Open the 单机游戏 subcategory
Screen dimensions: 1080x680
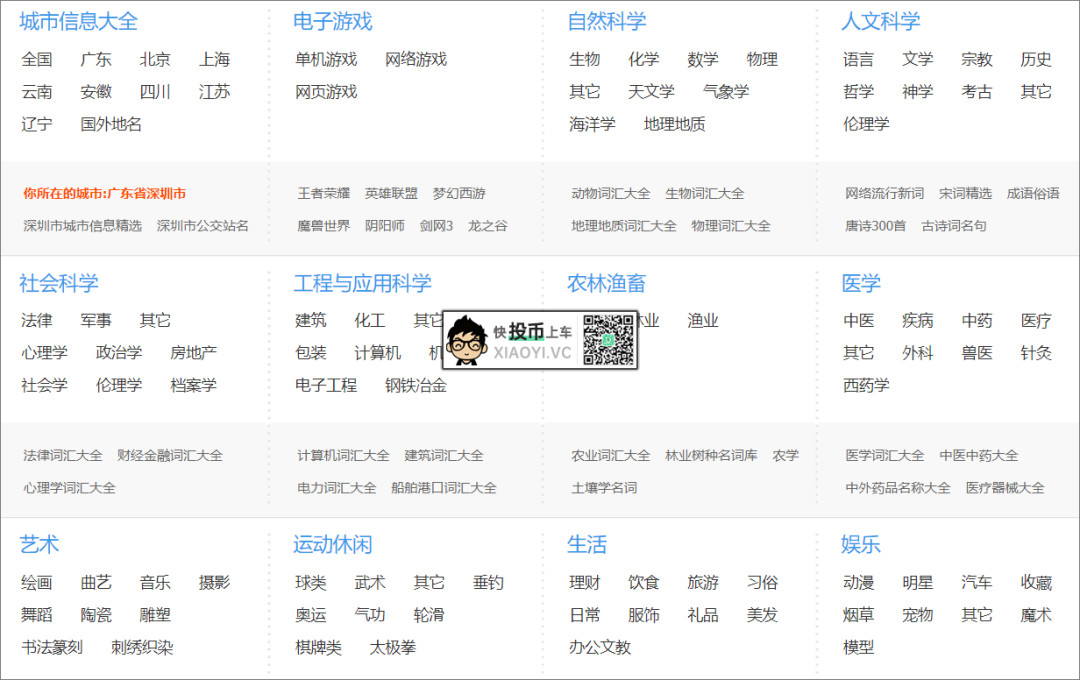(326, 59)
